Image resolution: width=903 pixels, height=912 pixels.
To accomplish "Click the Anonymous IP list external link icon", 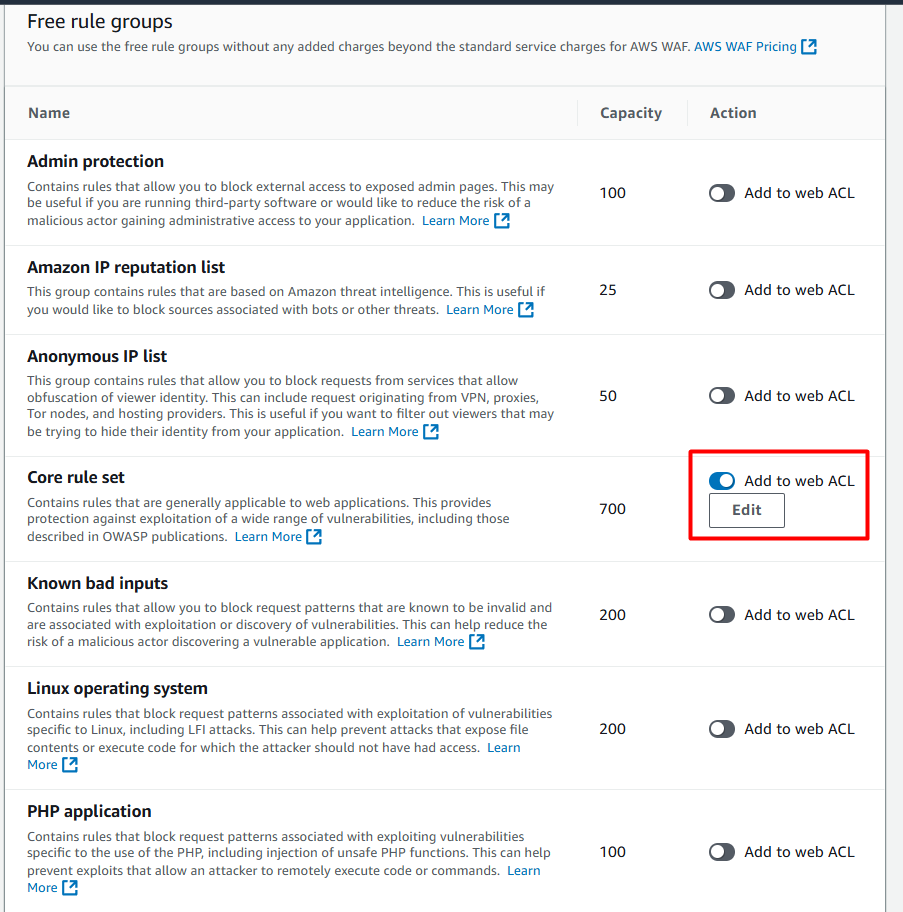I will click(x=431, y=431).
